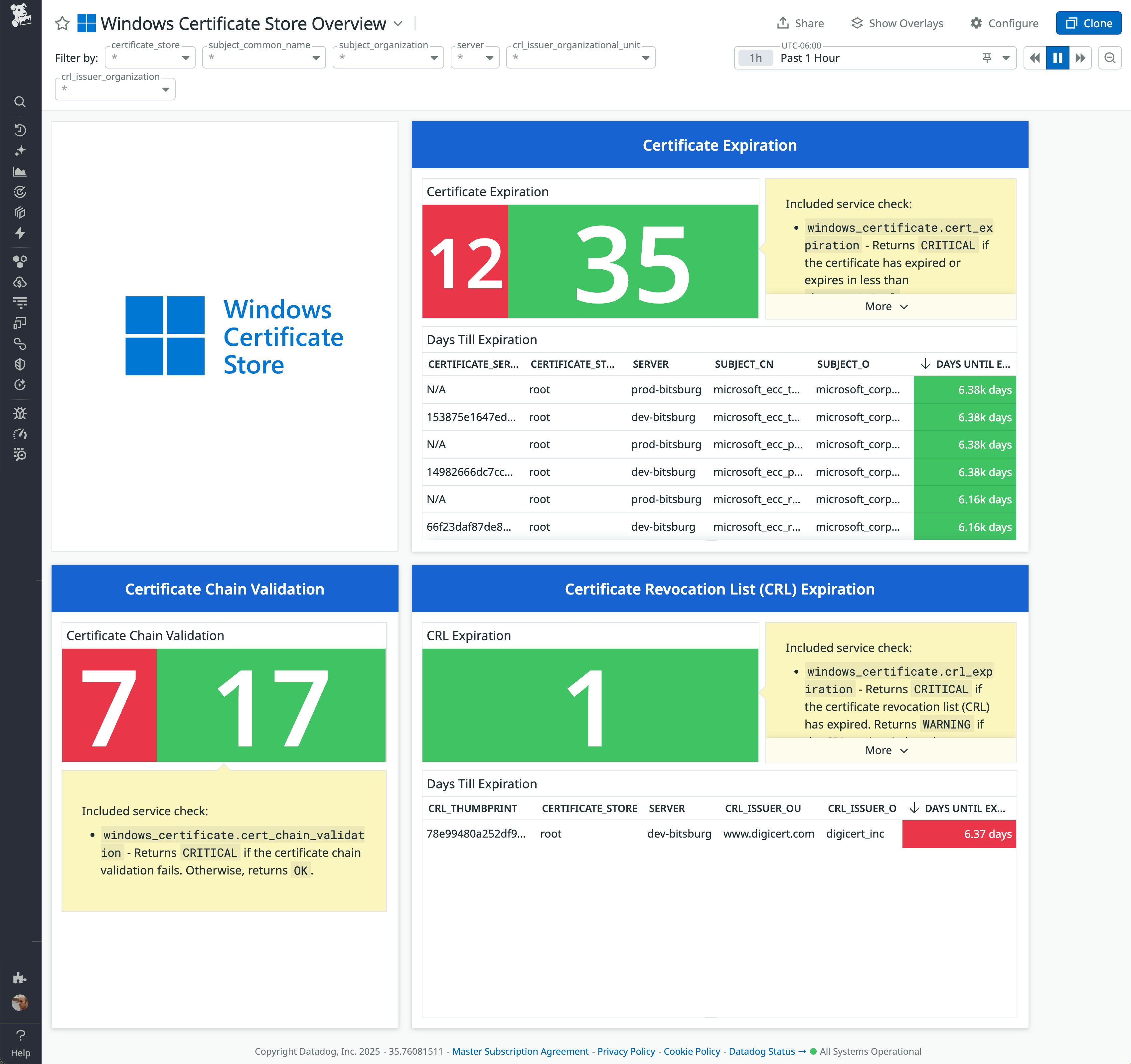Image resolution: width=1131 pixels, height=1064 pixels.
Task: Zoom out the time range with the magnifier
Action: tap(1109, 58)
